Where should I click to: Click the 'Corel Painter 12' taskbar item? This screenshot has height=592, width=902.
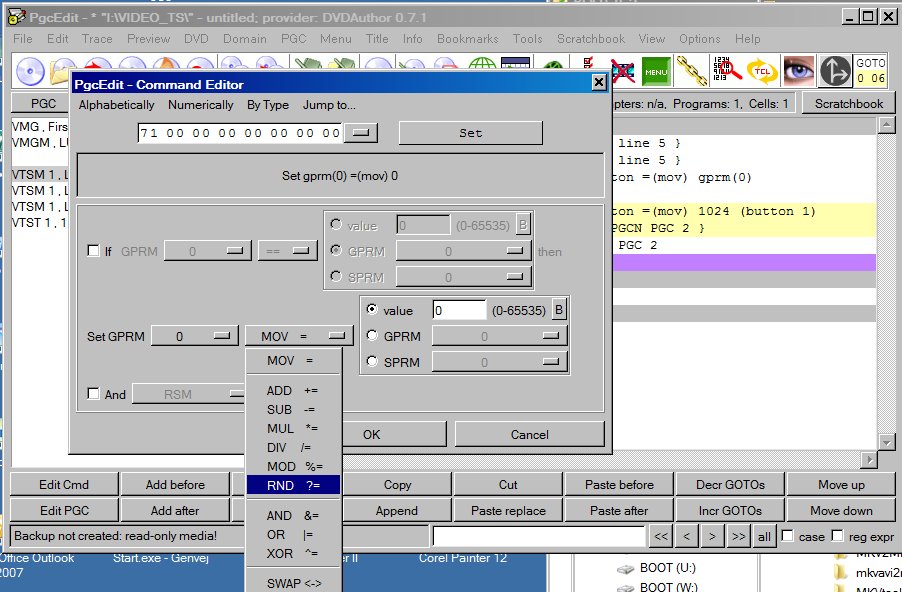click(463, 557)
